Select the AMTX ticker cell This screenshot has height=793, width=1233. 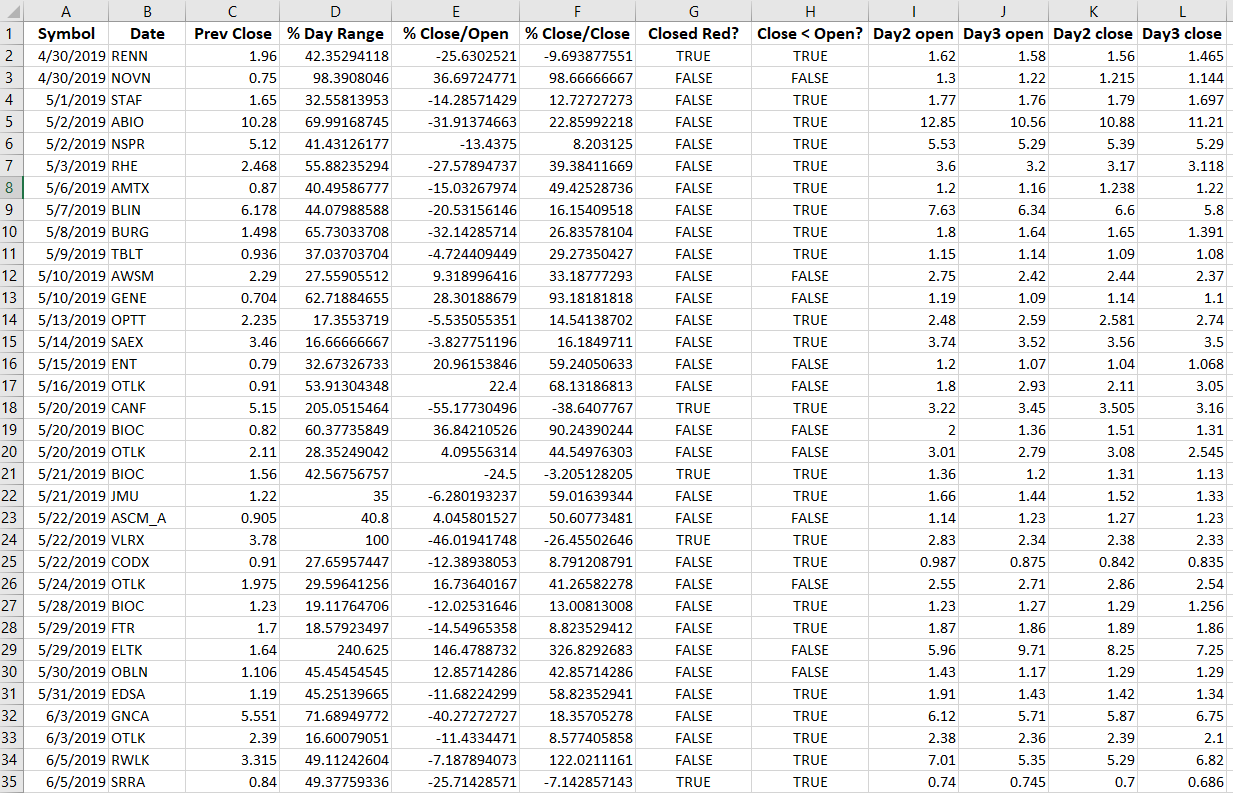coord(146,188)
